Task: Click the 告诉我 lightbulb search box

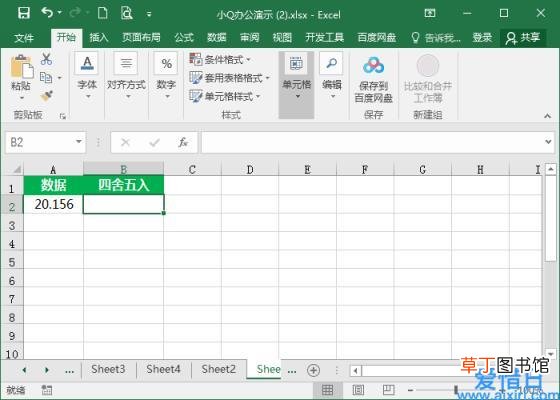Action: tap(436, 38)
